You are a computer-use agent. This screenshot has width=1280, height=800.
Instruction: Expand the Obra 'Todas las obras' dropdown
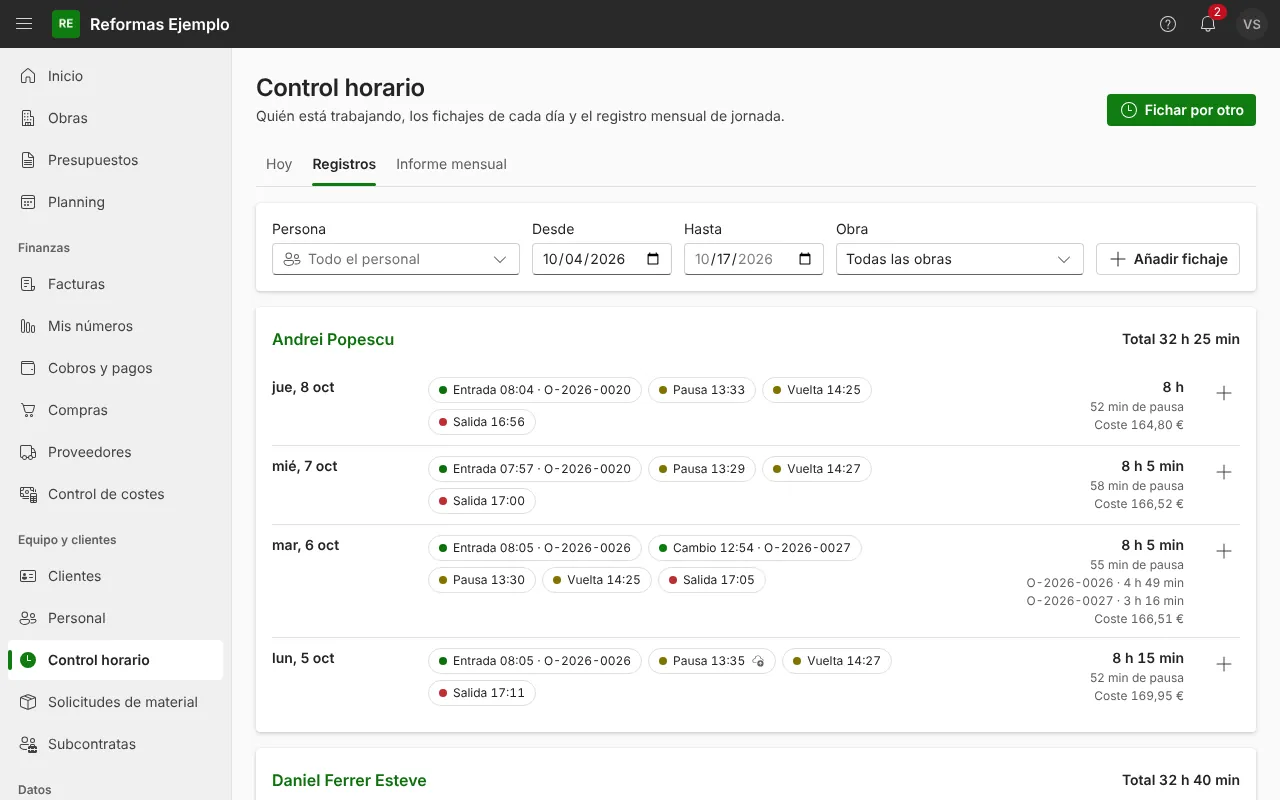tap(960, 259)
